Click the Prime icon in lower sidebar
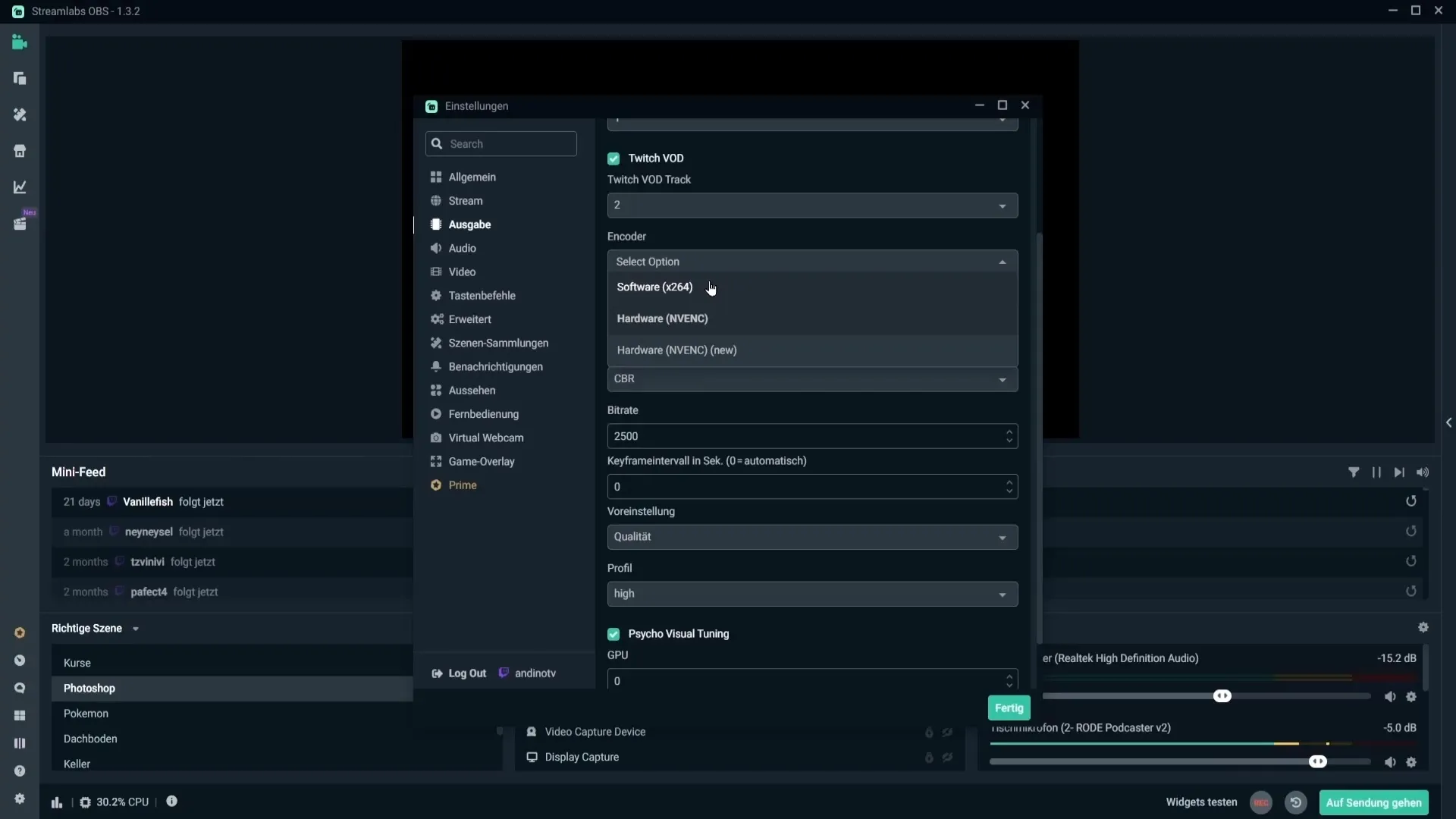Viewport: 1456px width, 819px height. click(x=20, y=632)
